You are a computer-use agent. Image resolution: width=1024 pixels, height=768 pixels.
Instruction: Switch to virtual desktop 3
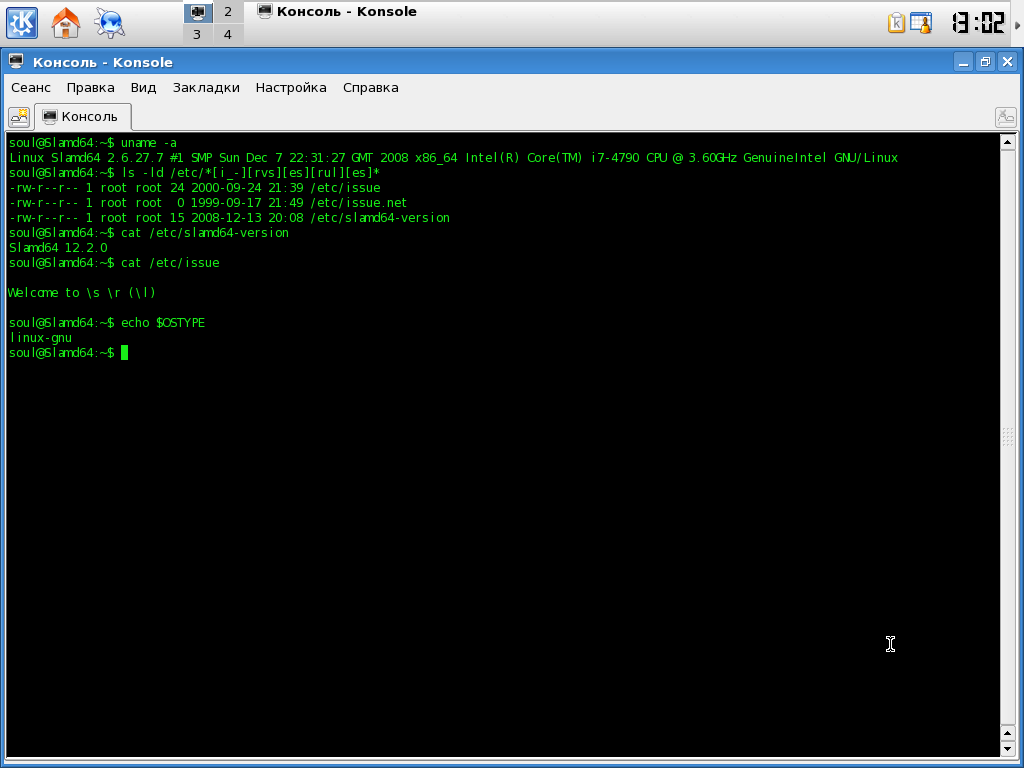(197, 34)
